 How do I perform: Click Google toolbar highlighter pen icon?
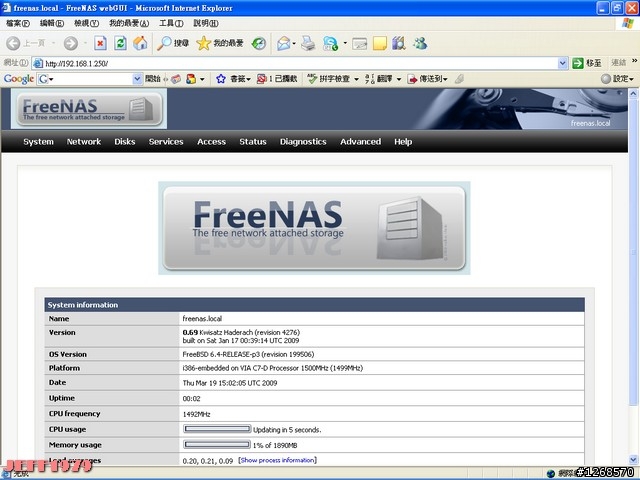(x=460, y=79)
